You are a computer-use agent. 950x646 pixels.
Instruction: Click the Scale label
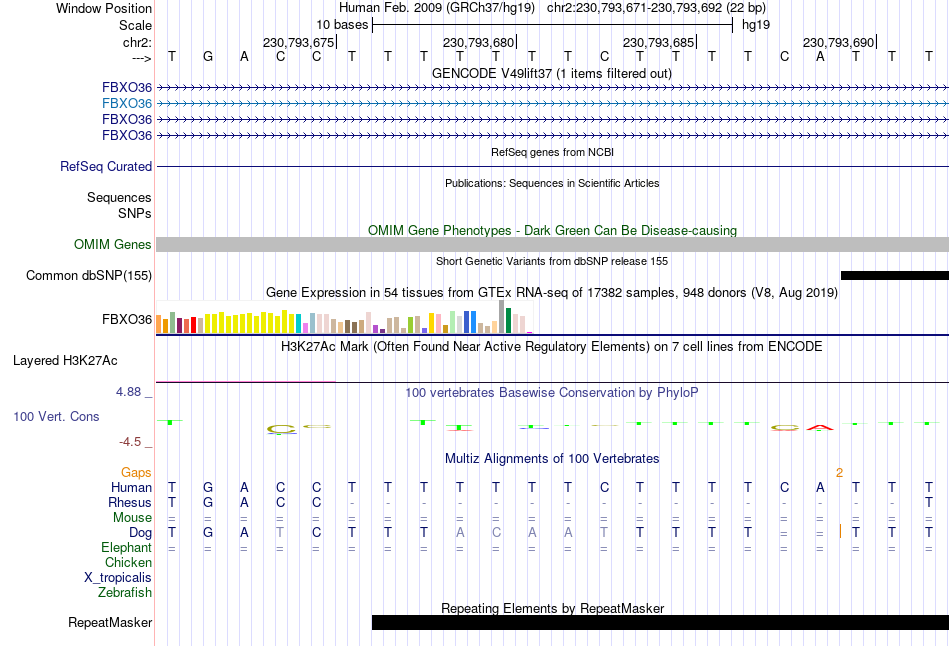point(135,25)
